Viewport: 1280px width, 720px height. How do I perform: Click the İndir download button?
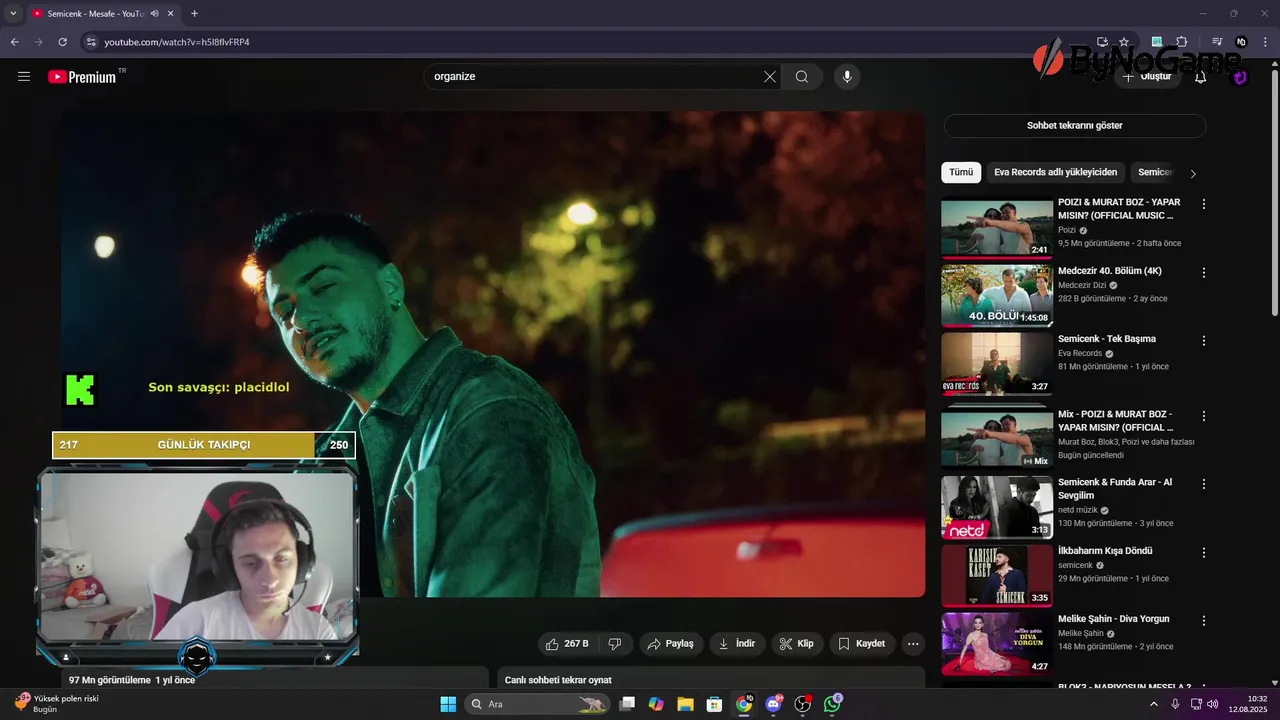click(737, 644)
